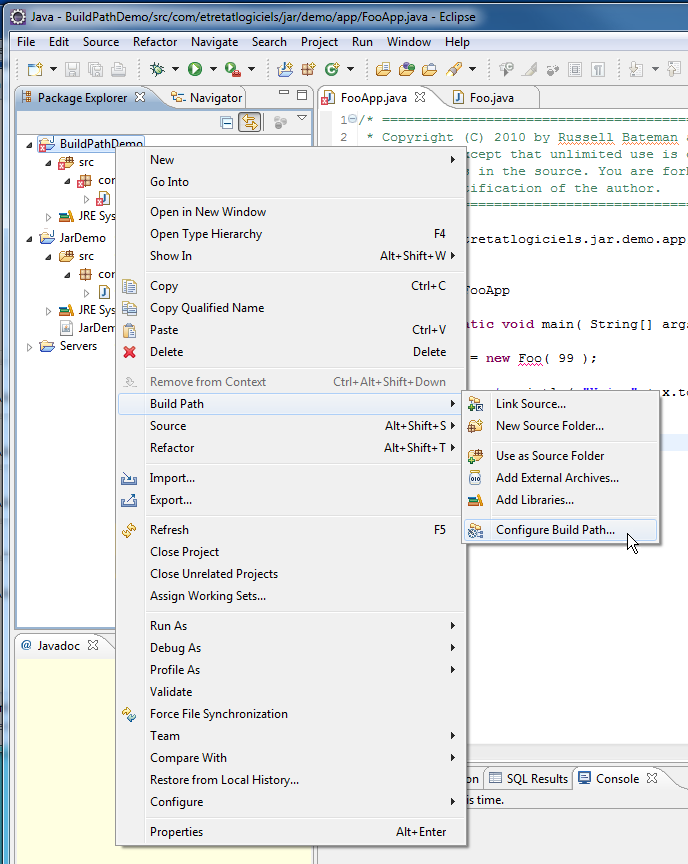Open the Debug dropdown arrow
Screen dimensions: 688x864
coord(175,69)
